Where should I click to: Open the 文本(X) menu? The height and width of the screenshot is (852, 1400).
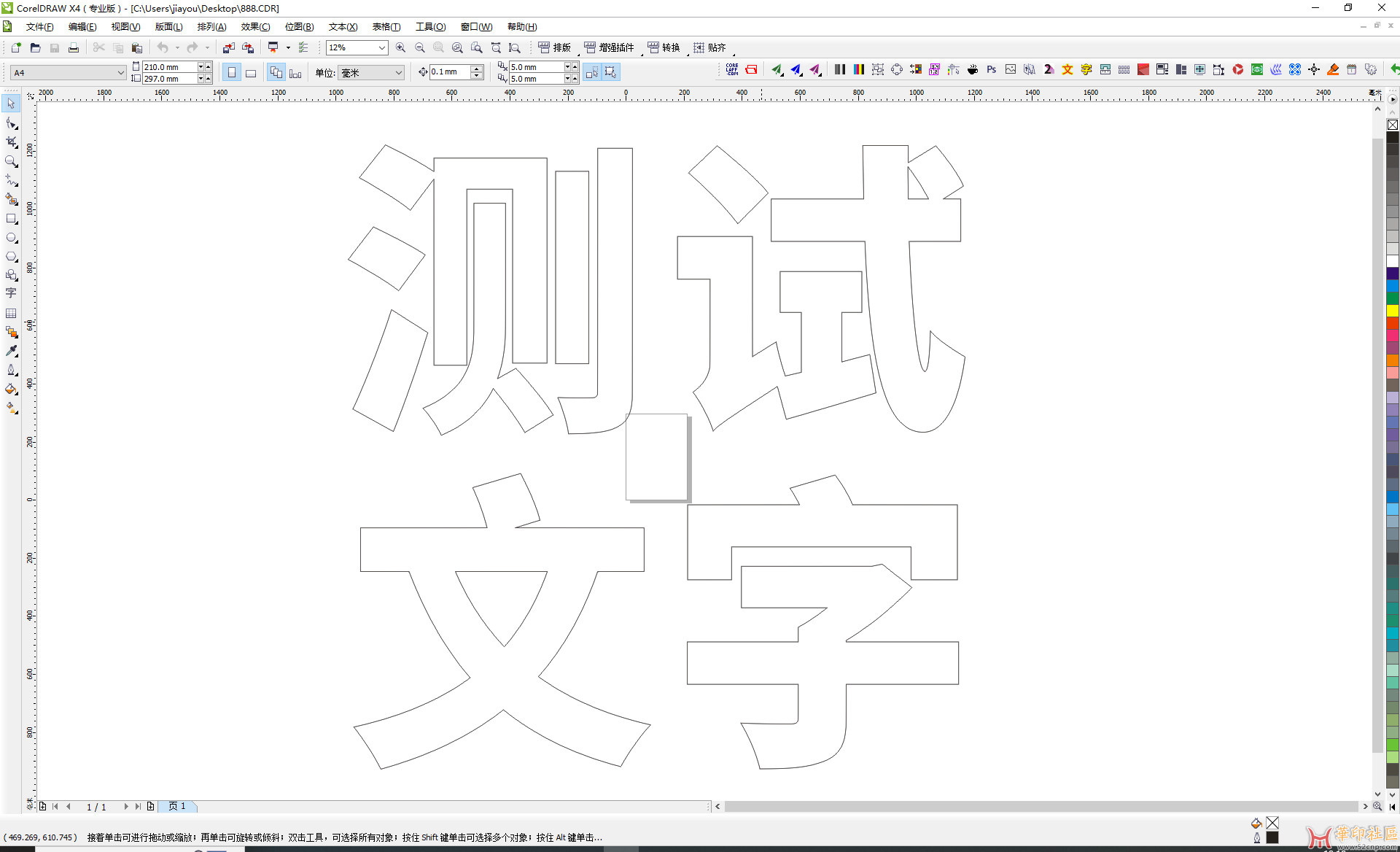343,27
